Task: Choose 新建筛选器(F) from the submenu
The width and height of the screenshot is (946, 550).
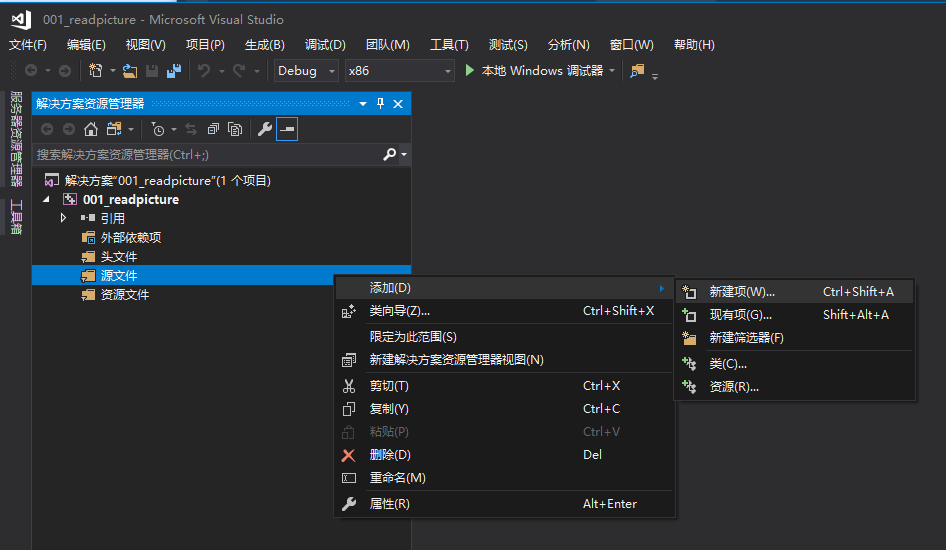Action: (x=795, y=338)
